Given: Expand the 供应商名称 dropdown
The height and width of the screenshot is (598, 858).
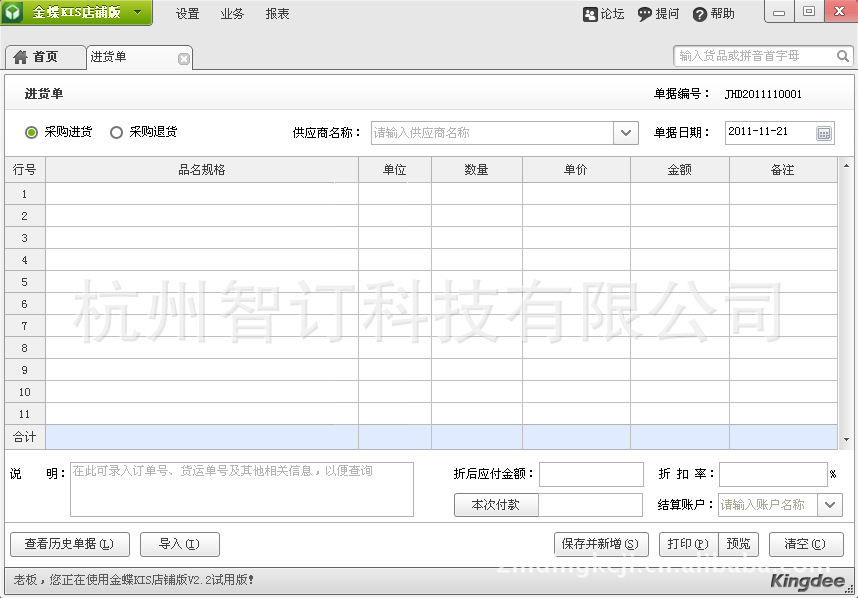Looking at the screenshot, I should [626, 132].
